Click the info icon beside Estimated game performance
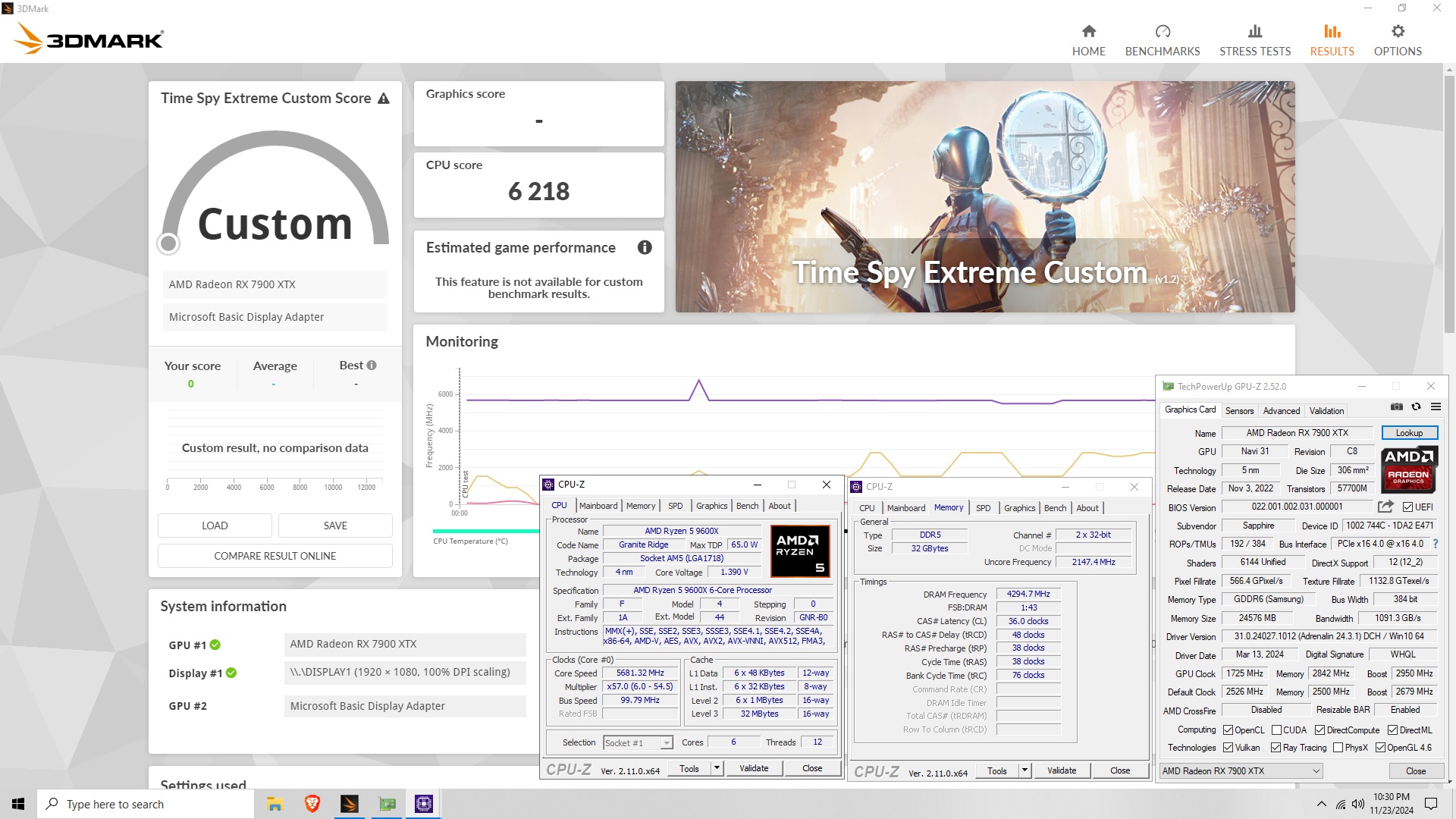This screenshot has width=1456, height=819. pyautogui.click(x=645, y=247)
